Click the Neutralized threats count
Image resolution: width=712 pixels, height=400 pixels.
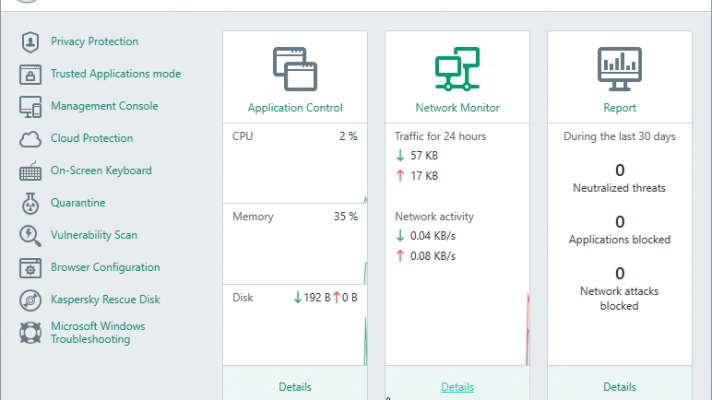(x=619, y=170)
